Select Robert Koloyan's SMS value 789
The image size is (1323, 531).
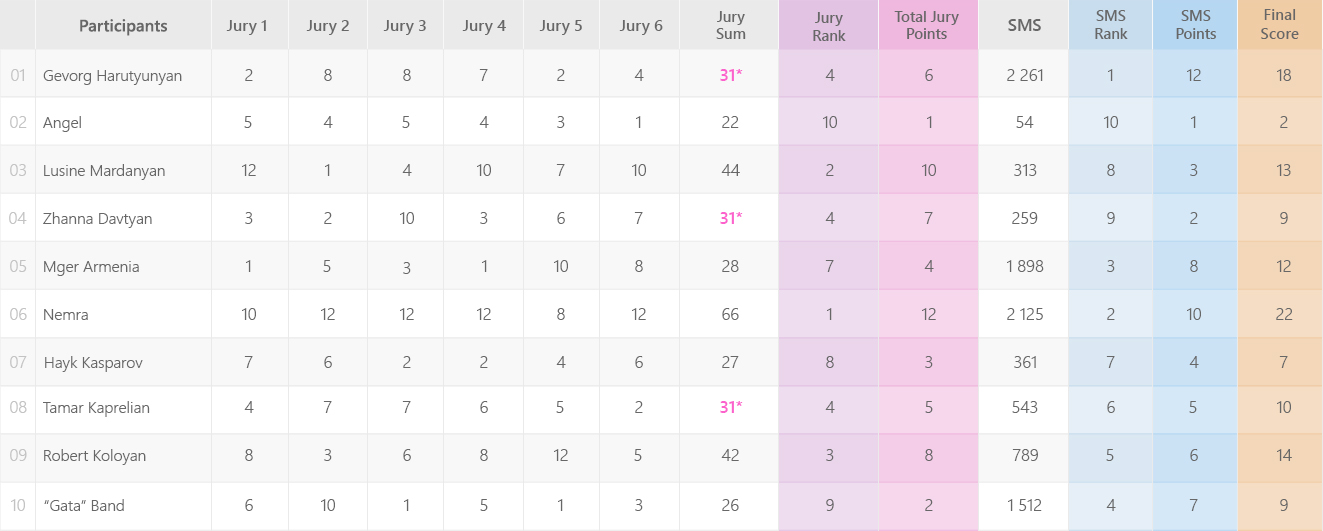click(1025, 456)
